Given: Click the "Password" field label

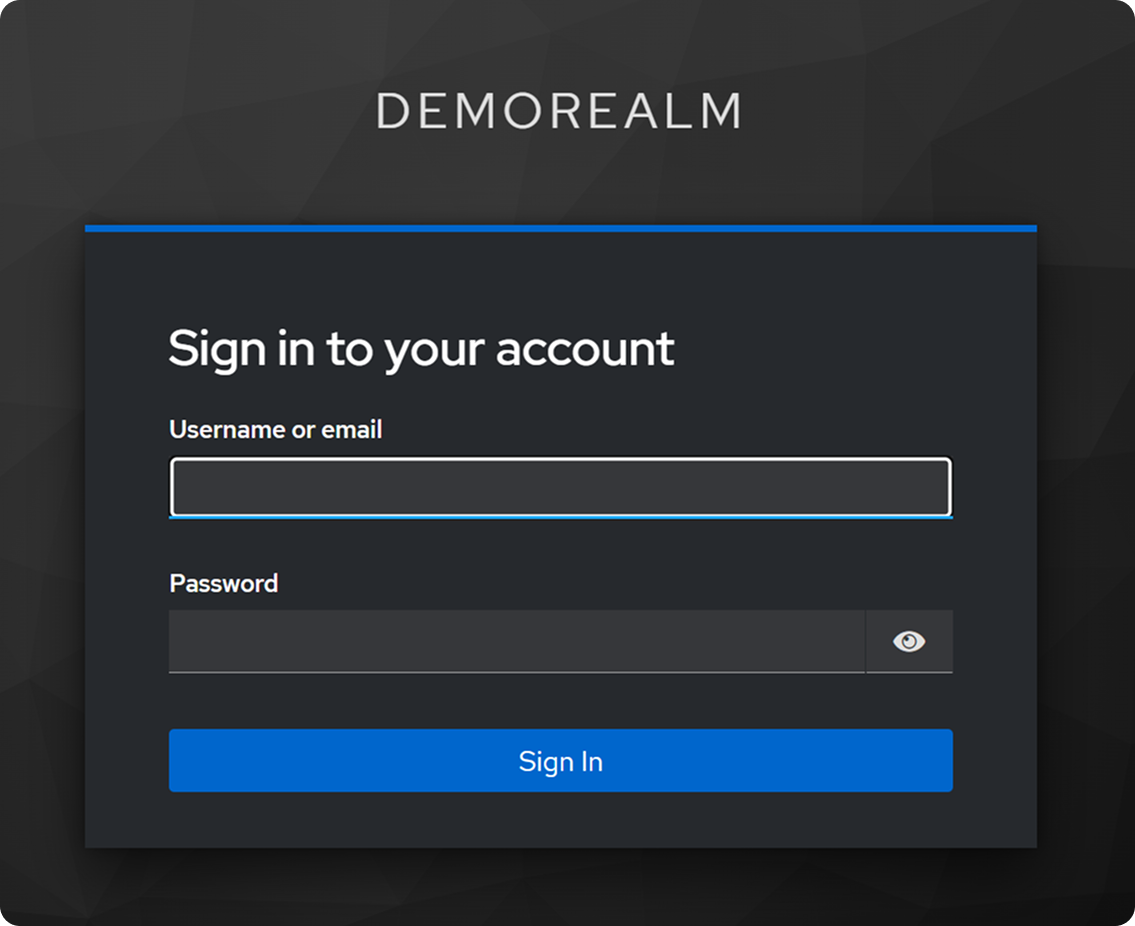Looking at the screenshot, I should point(224,584).
